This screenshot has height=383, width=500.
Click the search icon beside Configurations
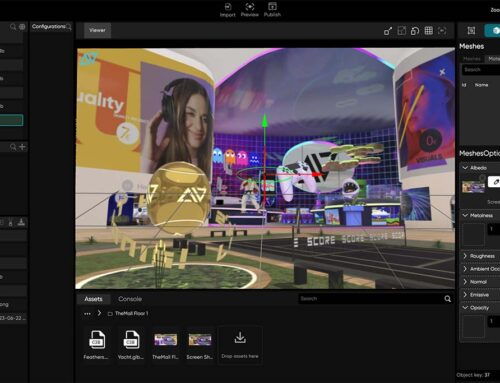(68, 27)
